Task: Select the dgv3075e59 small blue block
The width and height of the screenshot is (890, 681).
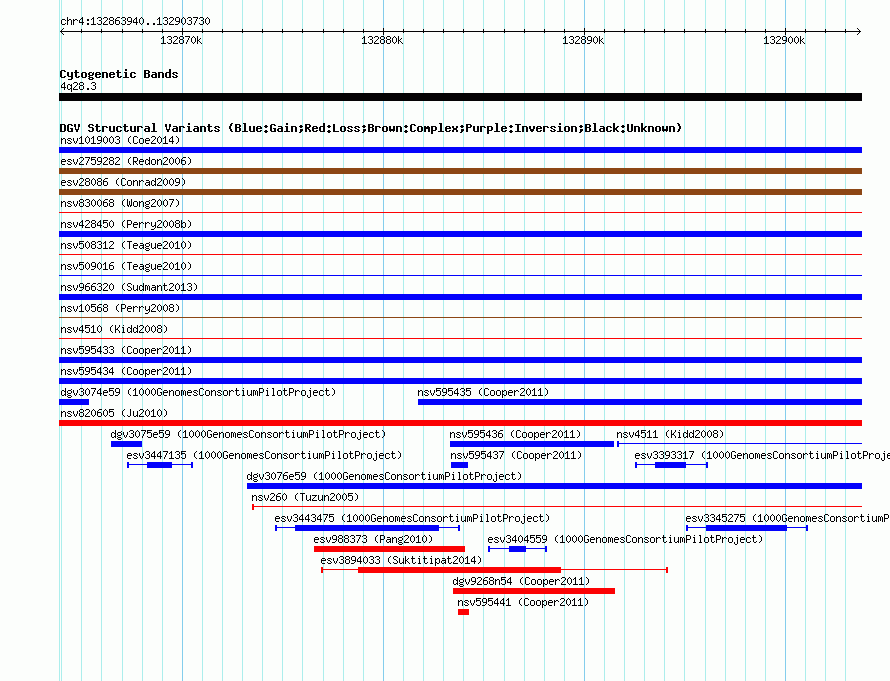Action: pyautogui.click(x=126, y=444)
